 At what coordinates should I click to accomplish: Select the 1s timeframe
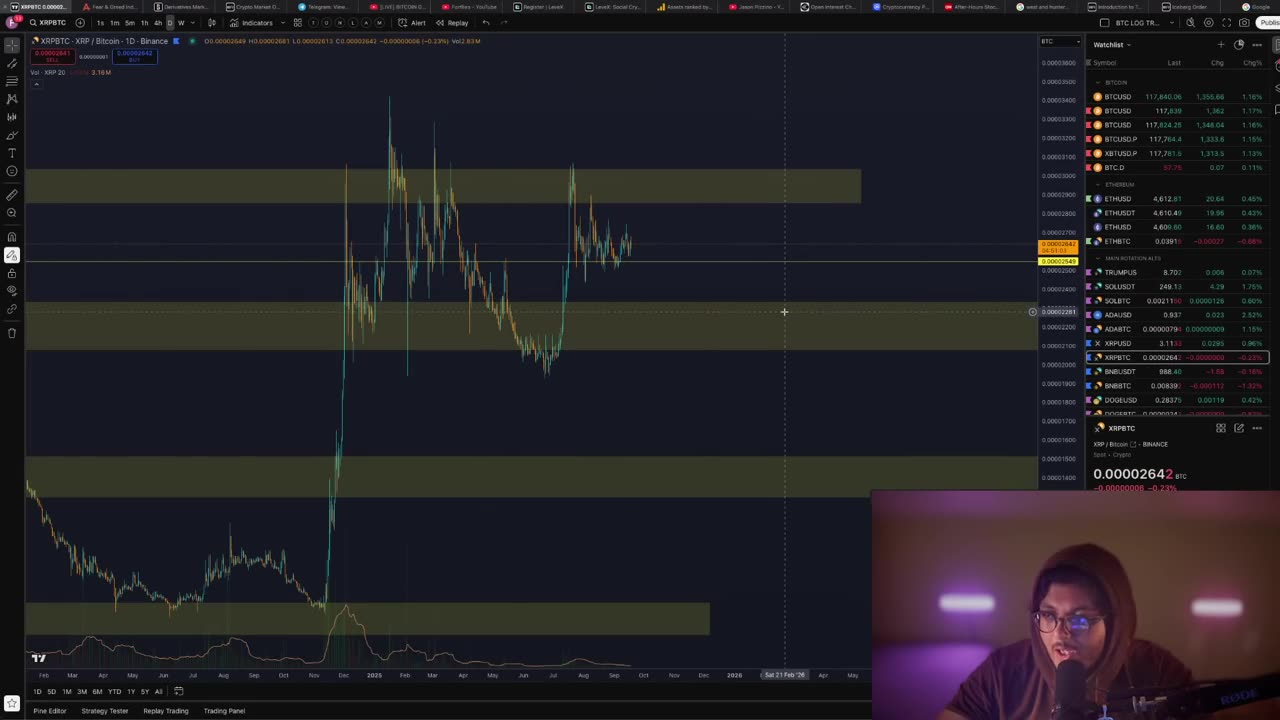(100, 23)
